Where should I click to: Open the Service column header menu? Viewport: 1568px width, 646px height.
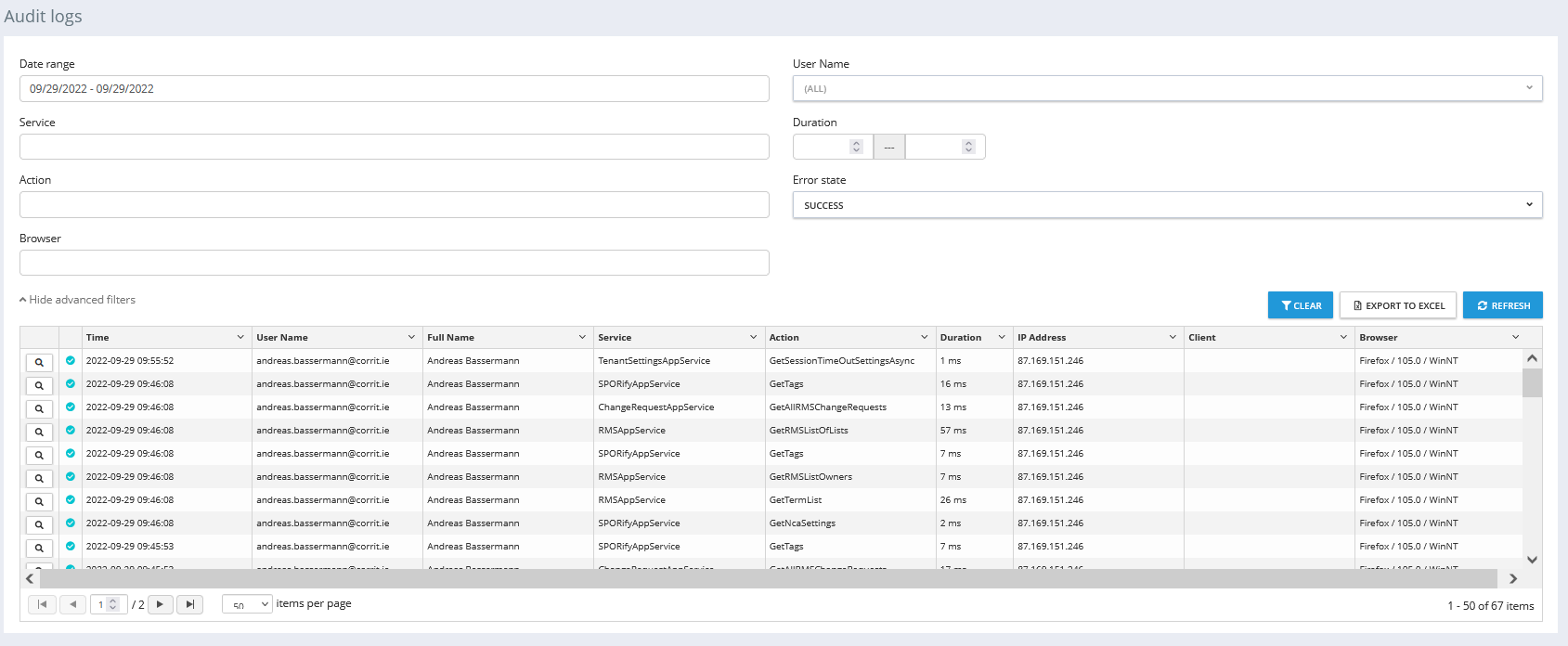pos(753,338)
